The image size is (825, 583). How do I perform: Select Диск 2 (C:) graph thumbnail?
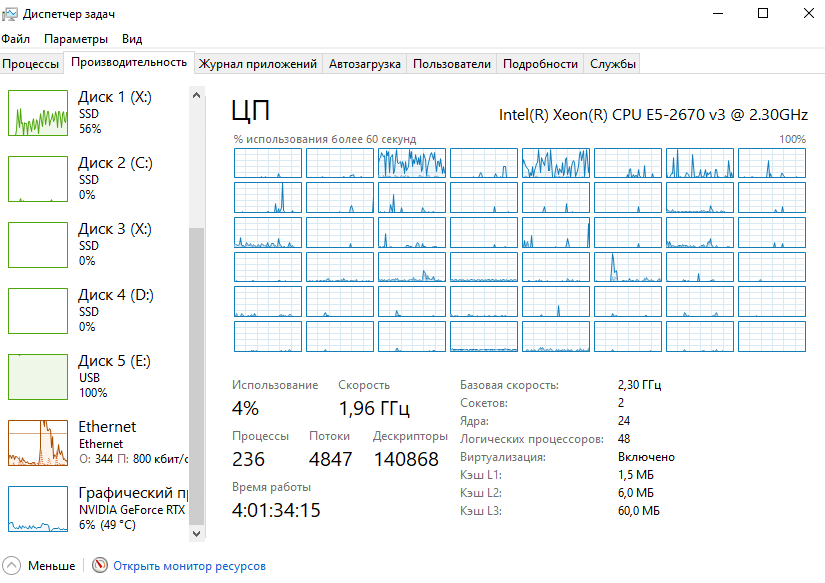(38, 179)
